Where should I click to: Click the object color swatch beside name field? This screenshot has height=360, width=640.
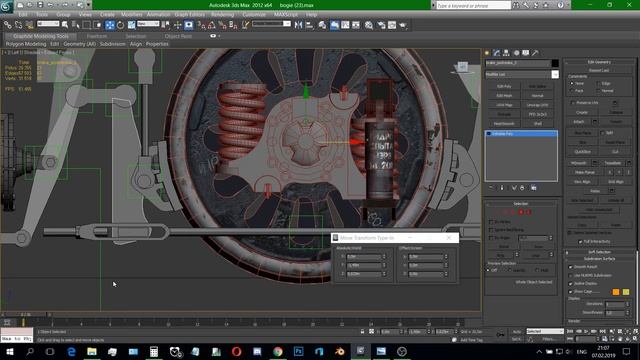(555, 63)
